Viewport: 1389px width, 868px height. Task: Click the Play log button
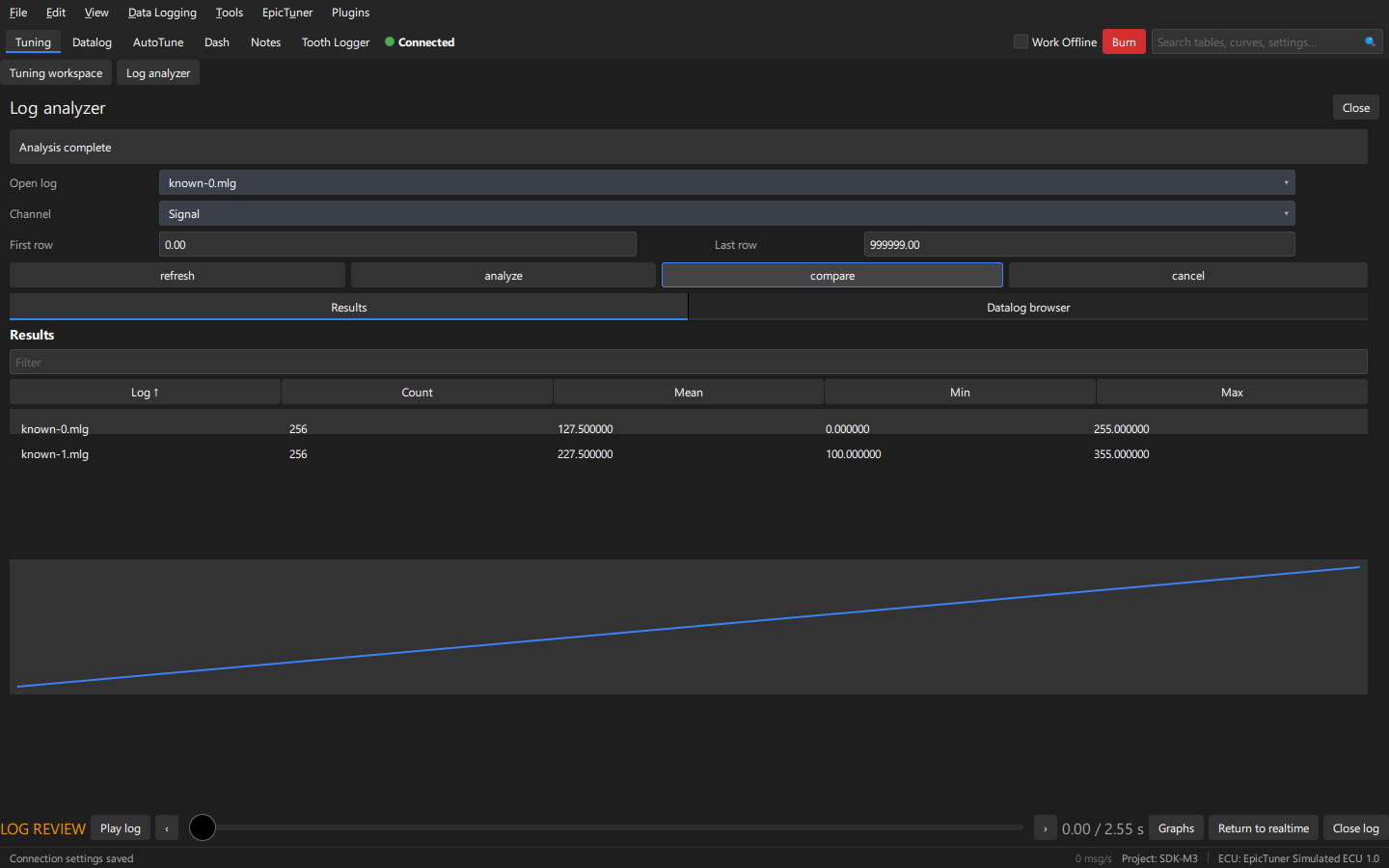[x=121, y=828]
